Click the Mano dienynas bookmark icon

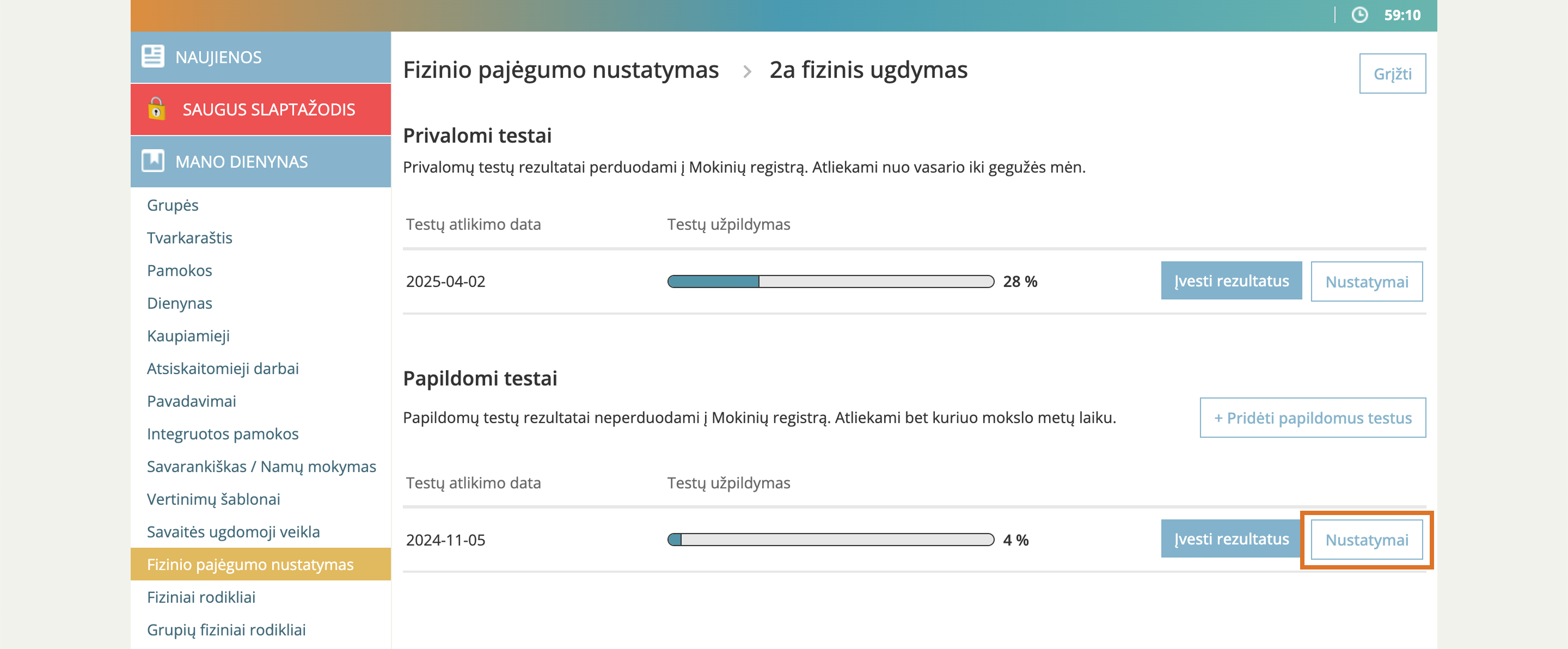pyautogui.click(x=152, y=161)
